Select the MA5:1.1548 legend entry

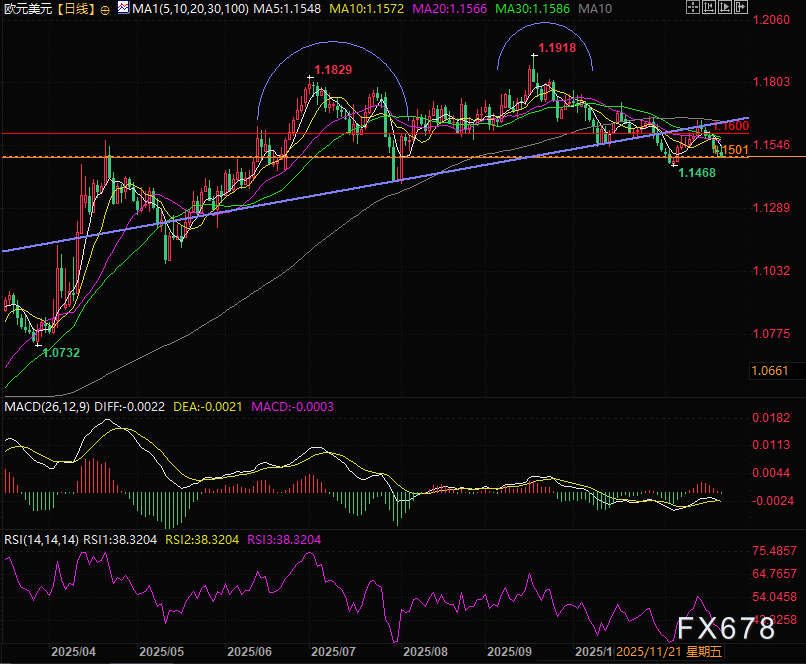point(285,8)
